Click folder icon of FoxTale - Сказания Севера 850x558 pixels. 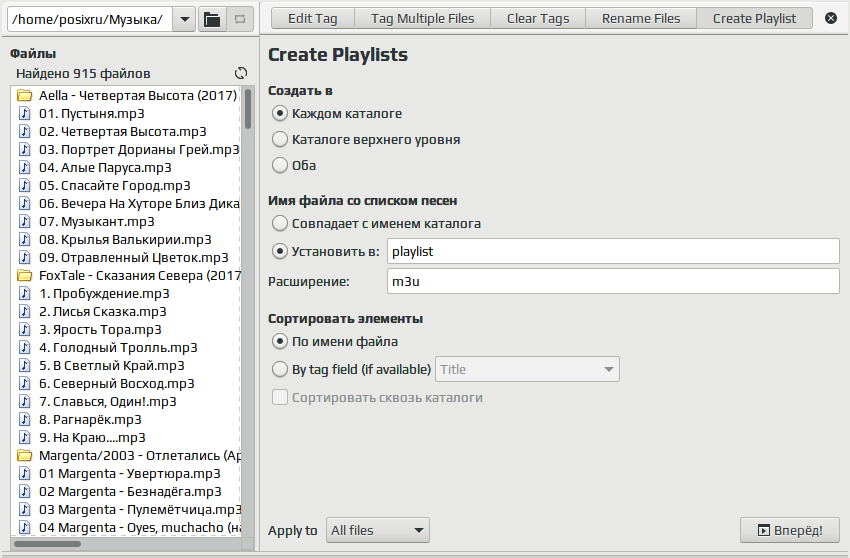(24, 275)
